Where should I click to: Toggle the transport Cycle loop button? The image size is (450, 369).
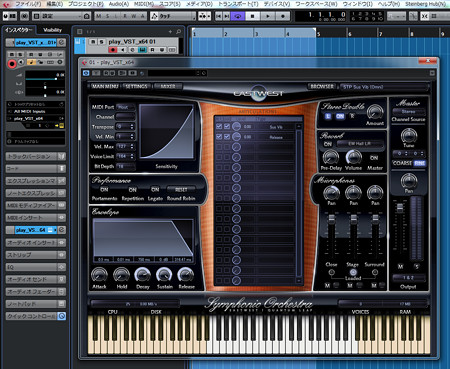238,16
